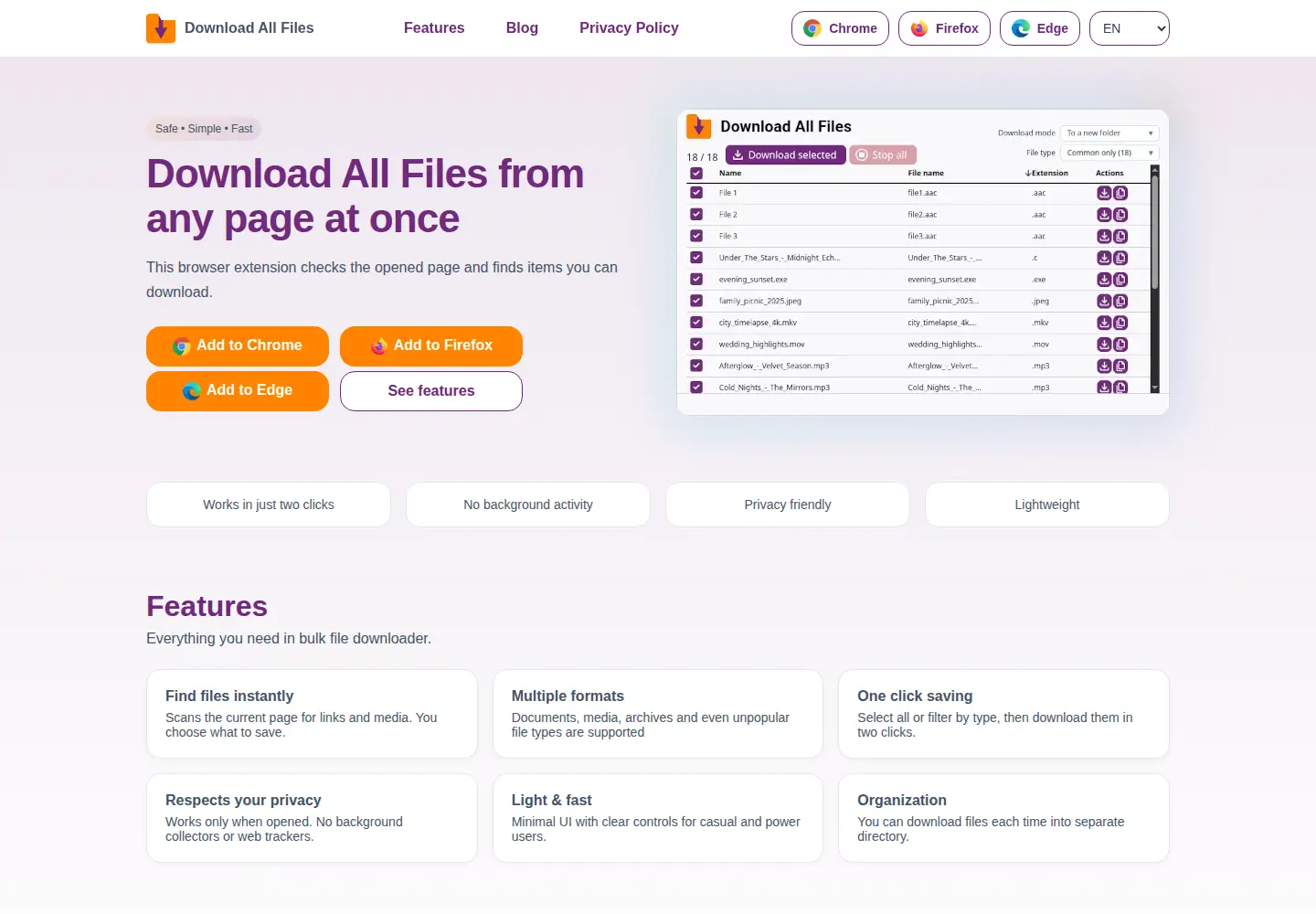1316x914 pixels.
Task: Click the 'Safe • Simple • Fast' badge
Action: click(x=204, y=129)
